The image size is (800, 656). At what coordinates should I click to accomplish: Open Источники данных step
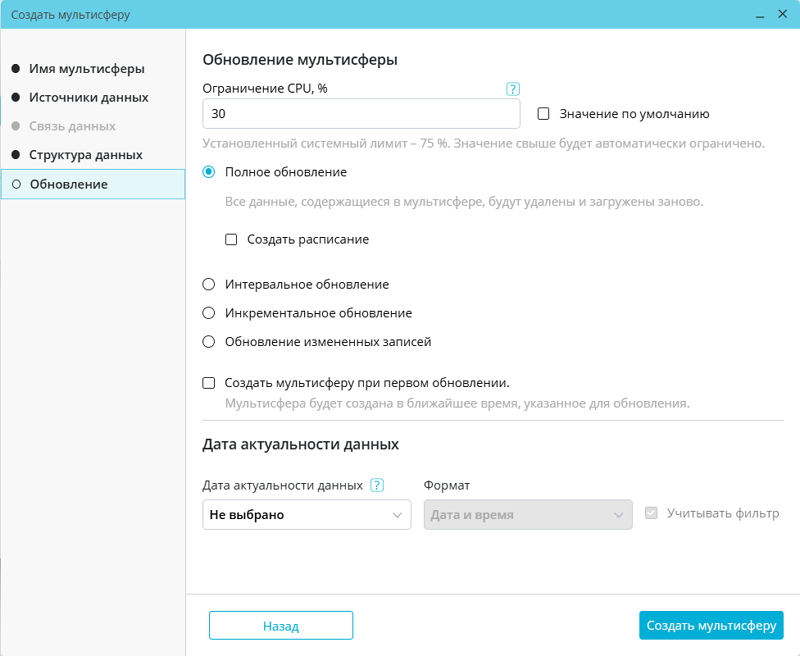coord(89,98)
